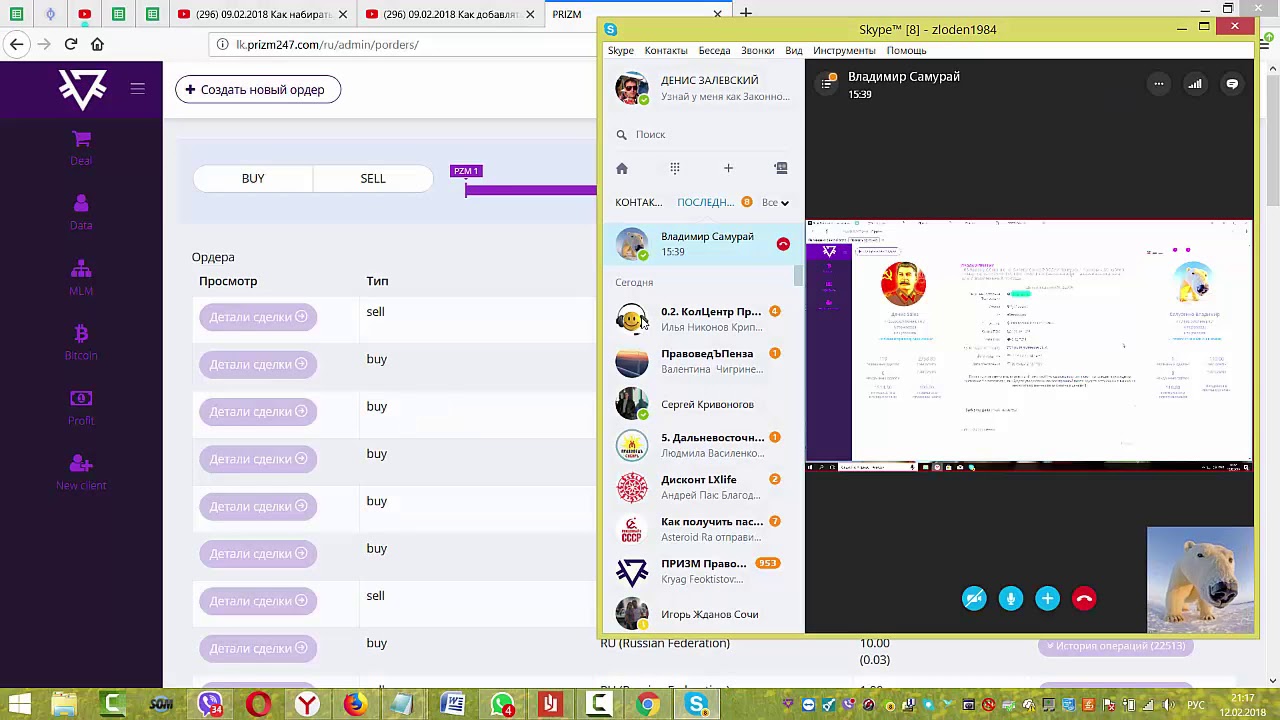
Task: Open Помощь menu in Skype
Action: click(906, 50)
